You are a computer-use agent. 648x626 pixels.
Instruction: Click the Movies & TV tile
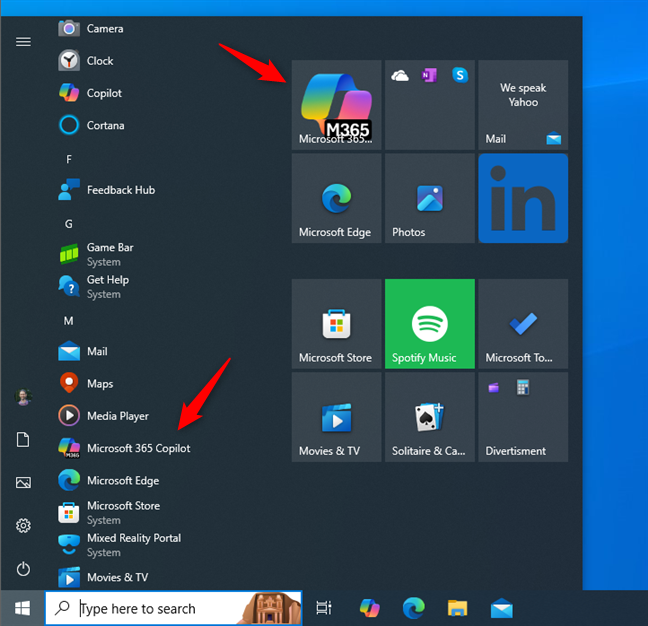point(336,417)
